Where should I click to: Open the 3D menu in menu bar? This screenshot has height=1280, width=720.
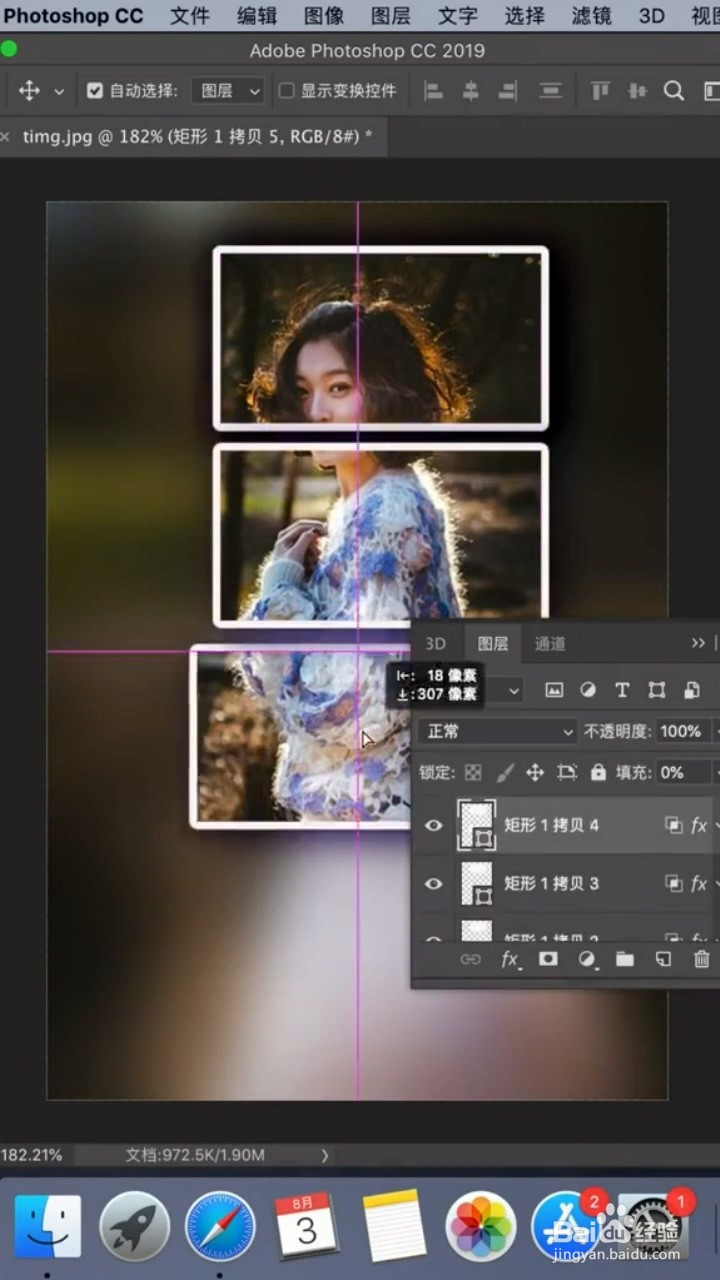(652, 16)
